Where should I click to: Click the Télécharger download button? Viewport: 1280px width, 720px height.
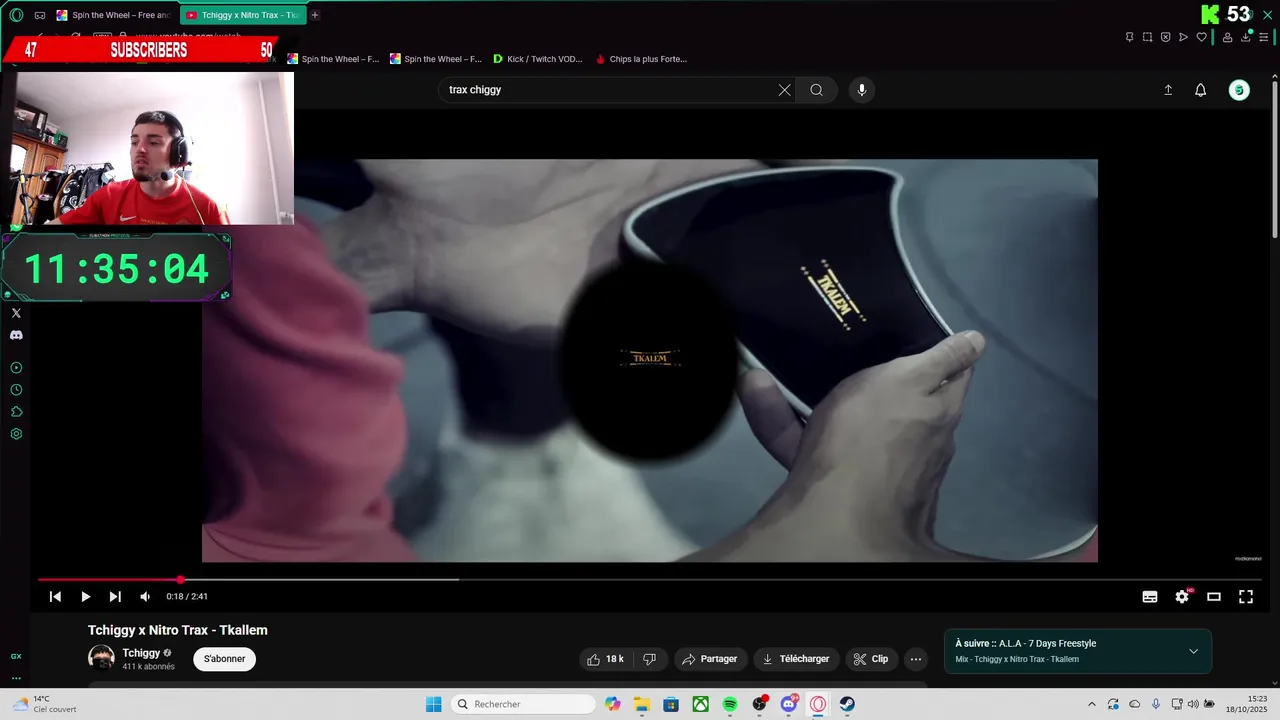[x=796, y=659]
